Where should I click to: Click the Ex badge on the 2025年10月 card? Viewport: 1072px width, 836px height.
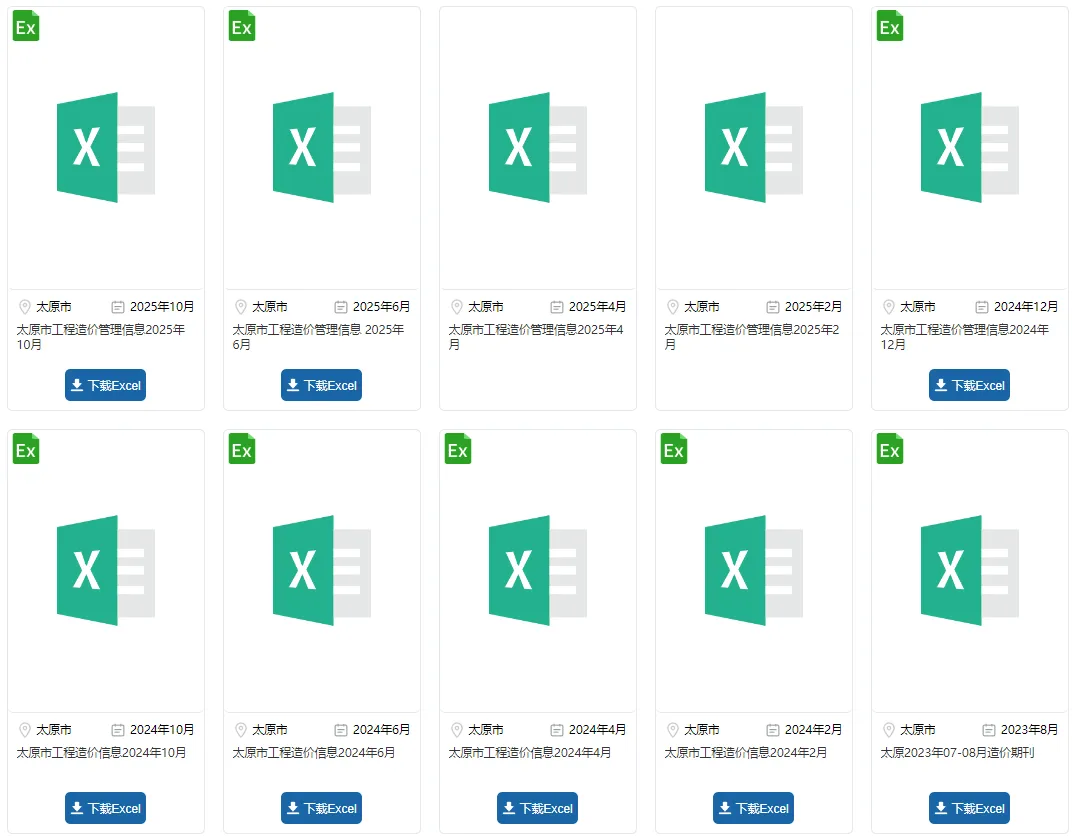click(26, 26)
